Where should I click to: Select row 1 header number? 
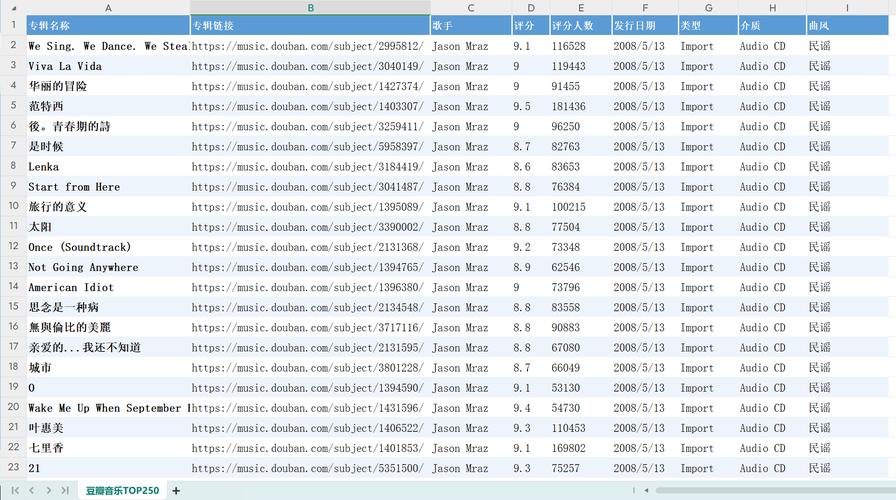[13, 25]
